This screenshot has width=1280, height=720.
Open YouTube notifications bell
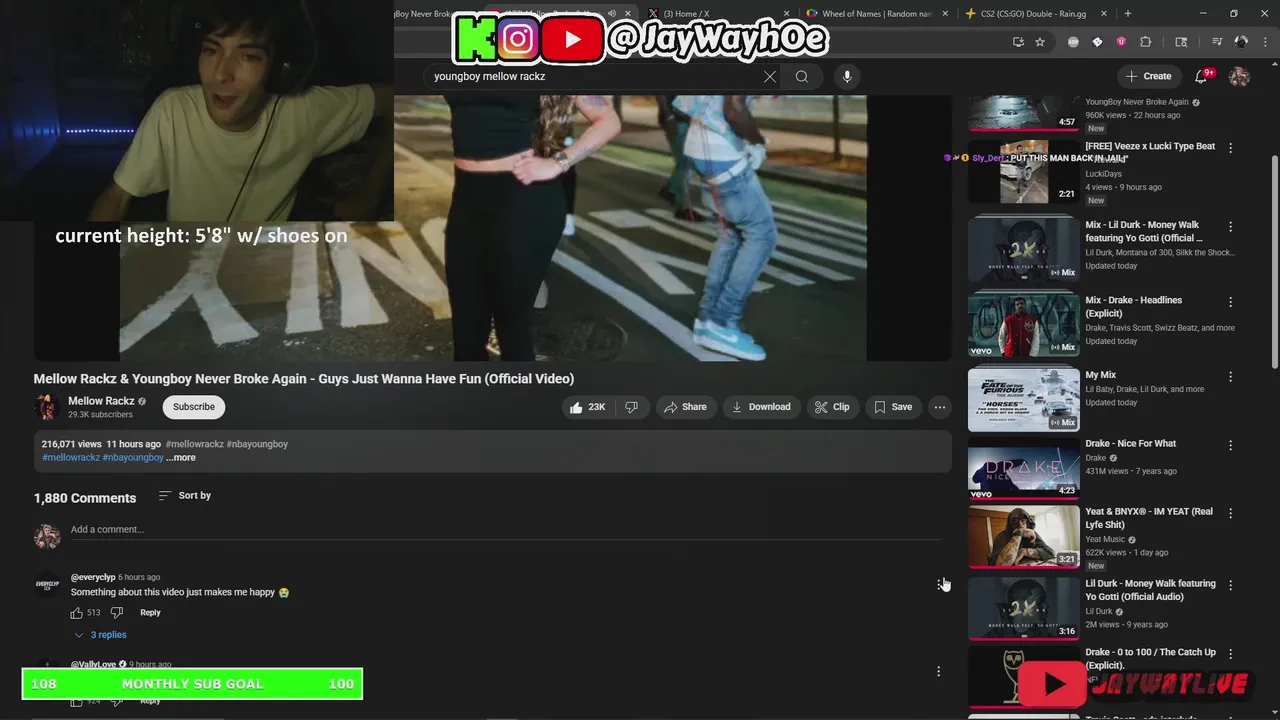pyautogui.click(x=1202, y=76)
